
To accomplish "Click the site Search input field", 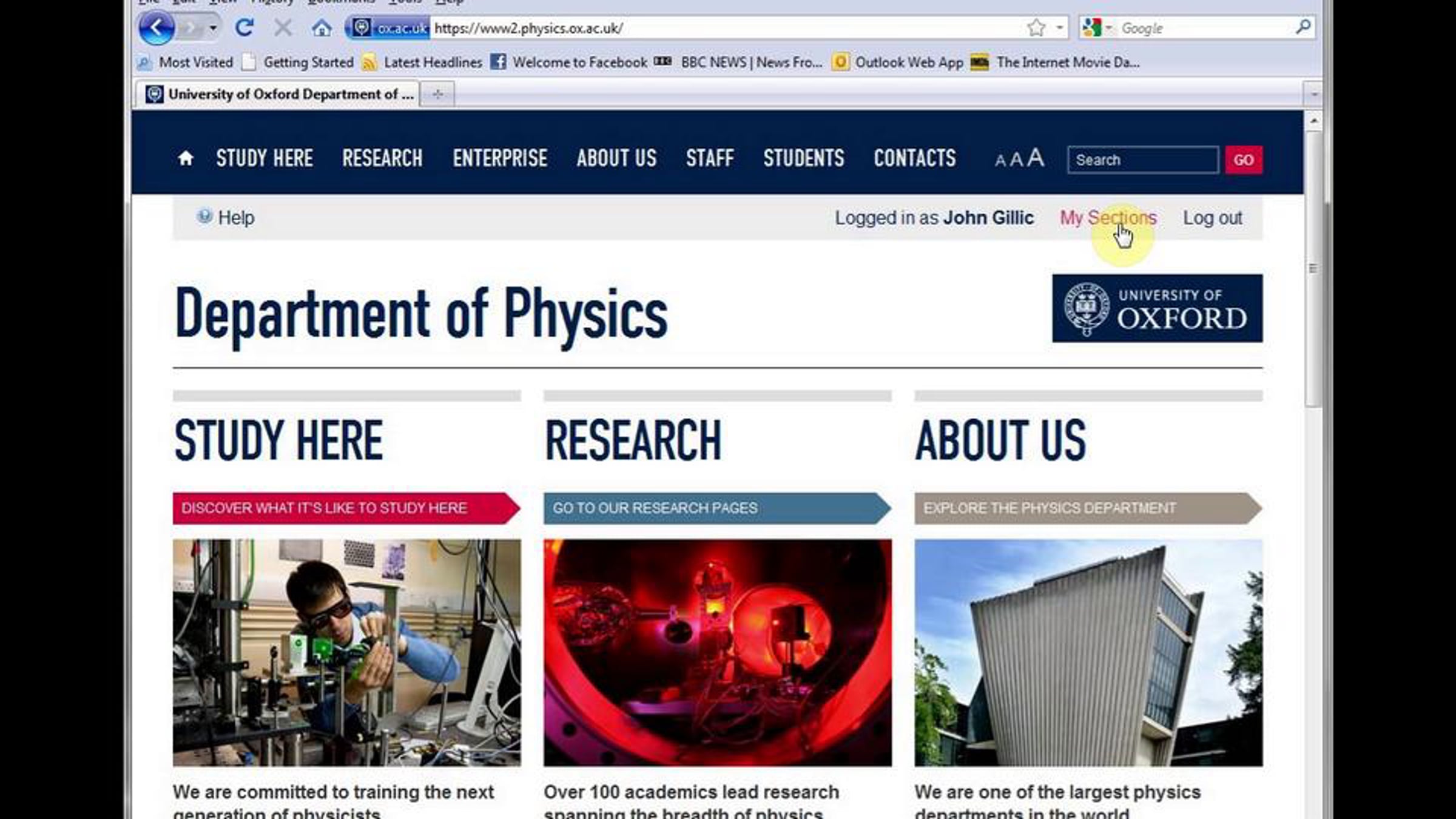I will pos(1142,160).
